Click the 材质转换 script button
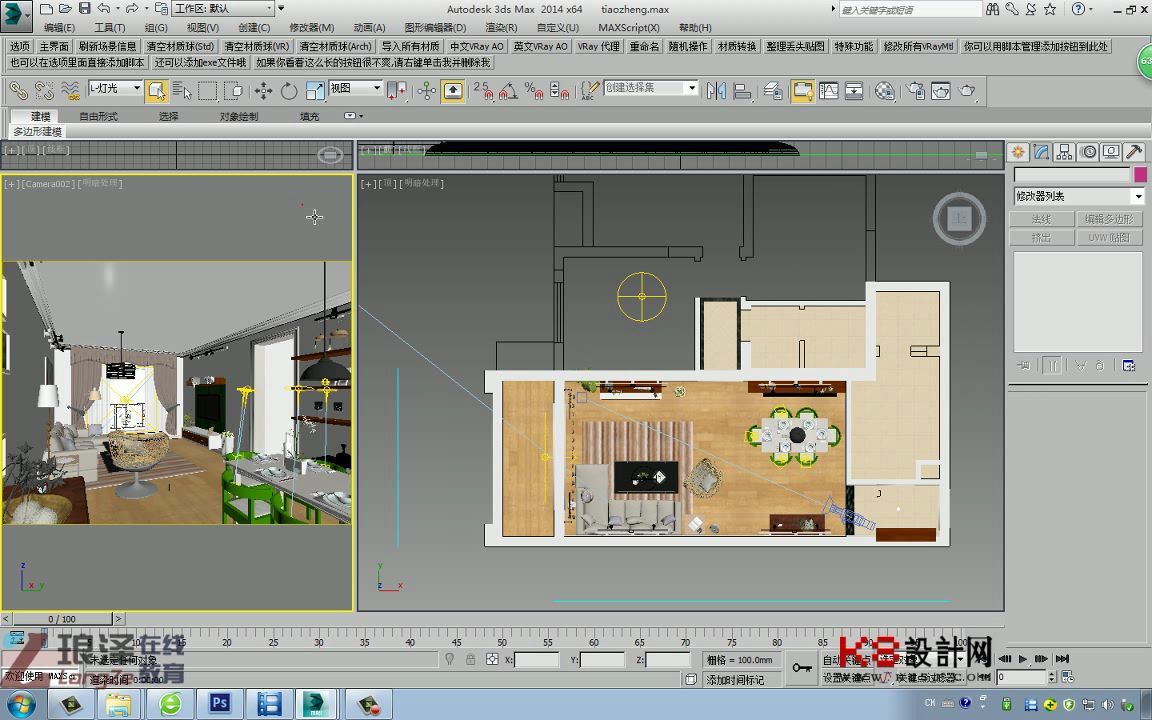This screenshot has height=720, width=1152. pos(737,46)
